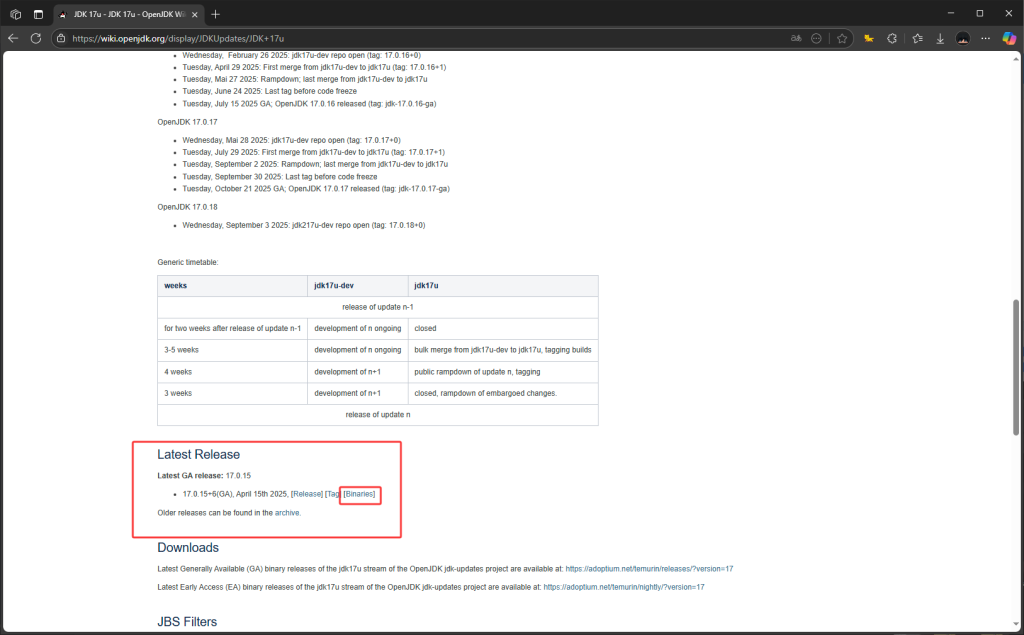
Task: Minimize the Edge browser window
Action: point(951,14)
